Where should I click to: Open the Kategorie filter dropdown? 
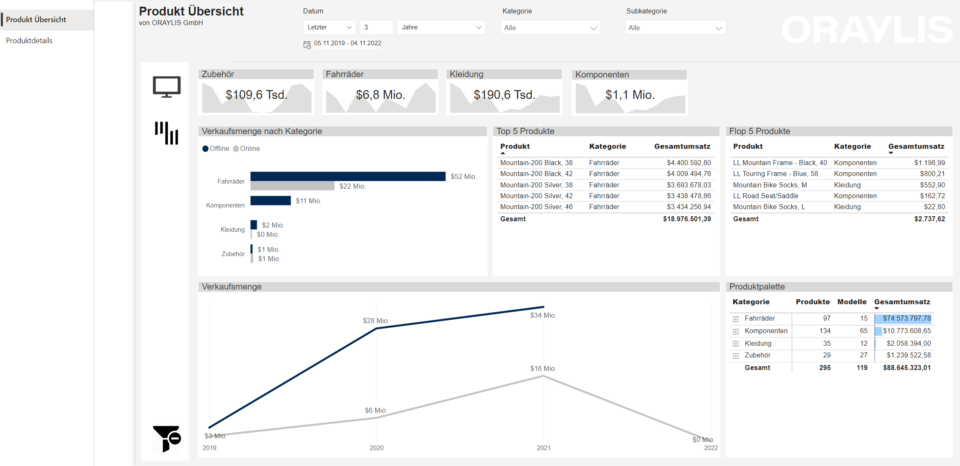coord(550,28)
